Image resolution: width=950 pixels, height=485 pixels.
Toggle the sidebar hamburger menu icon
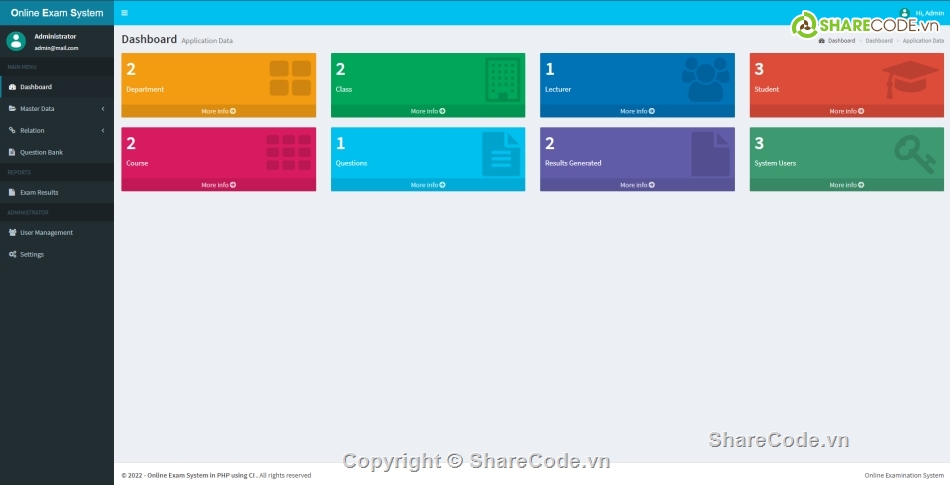tap(124, 13)
